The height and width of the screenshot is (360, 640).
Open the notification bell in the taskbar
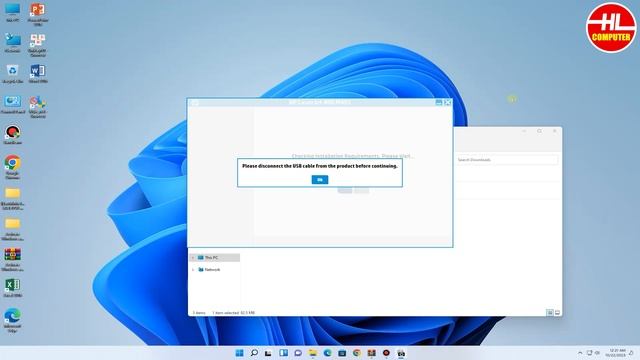coord(631,353)
